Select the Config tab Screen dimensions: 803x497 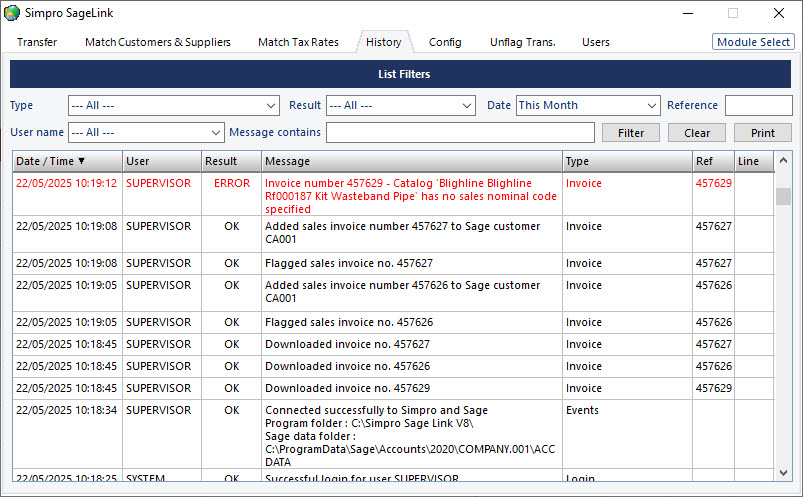(445, 42)
